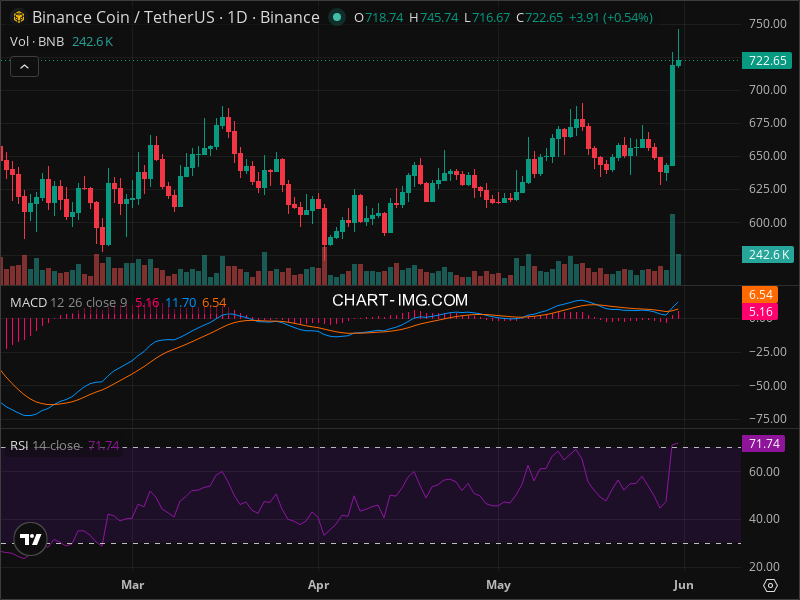800x600 pixels.
Task: Click the 750.00 price axis label
Action: 767,24
